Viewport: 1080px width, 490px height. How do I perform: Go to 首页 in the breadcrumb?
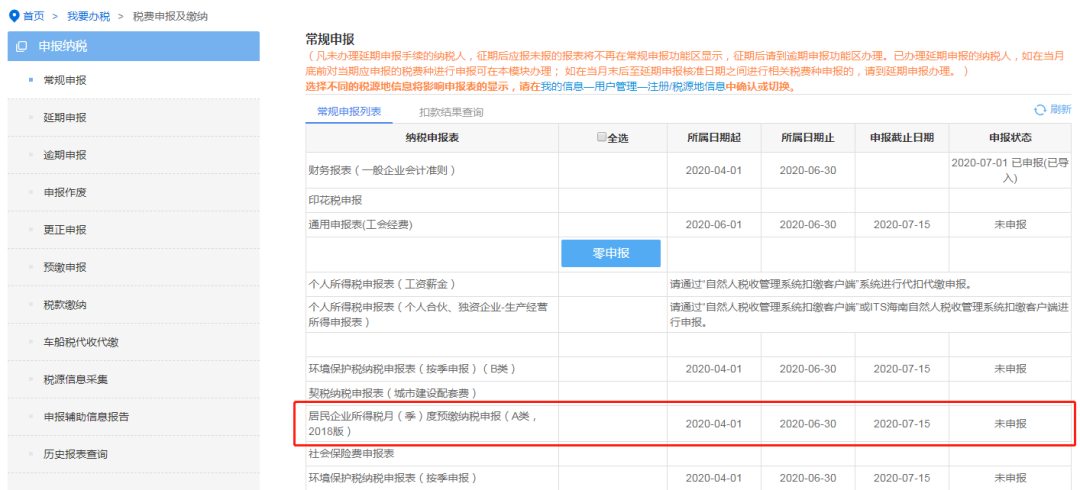pyautogui.click(x=34, y=16)
